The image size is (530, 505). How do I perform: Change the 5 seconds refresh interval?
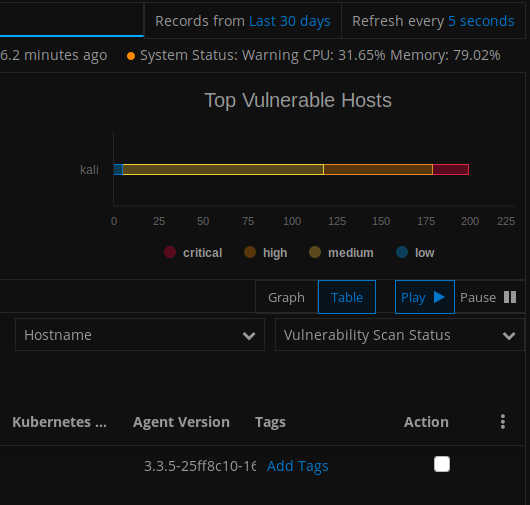[x=481, y=21]
